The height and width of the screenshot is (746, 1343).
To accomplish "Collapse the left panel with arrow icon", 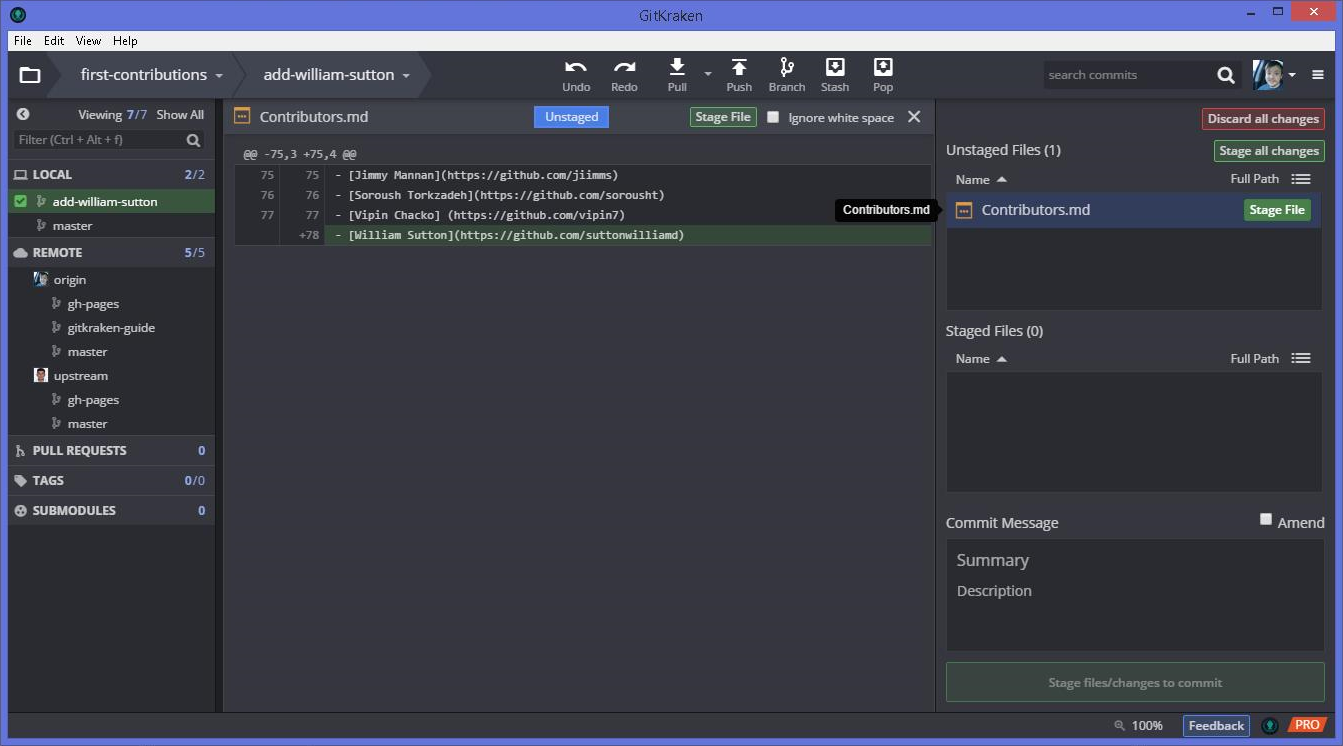I will (x=23, y=115).
